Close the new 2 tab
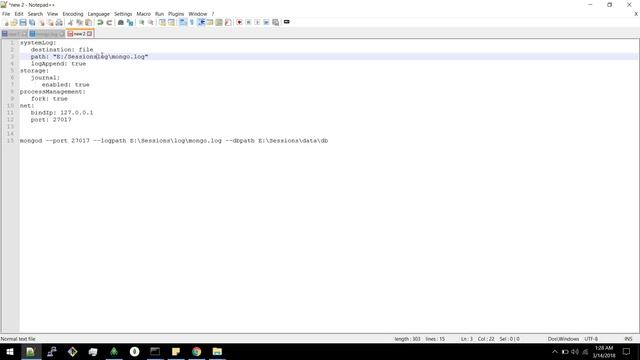 pos(89,34)
